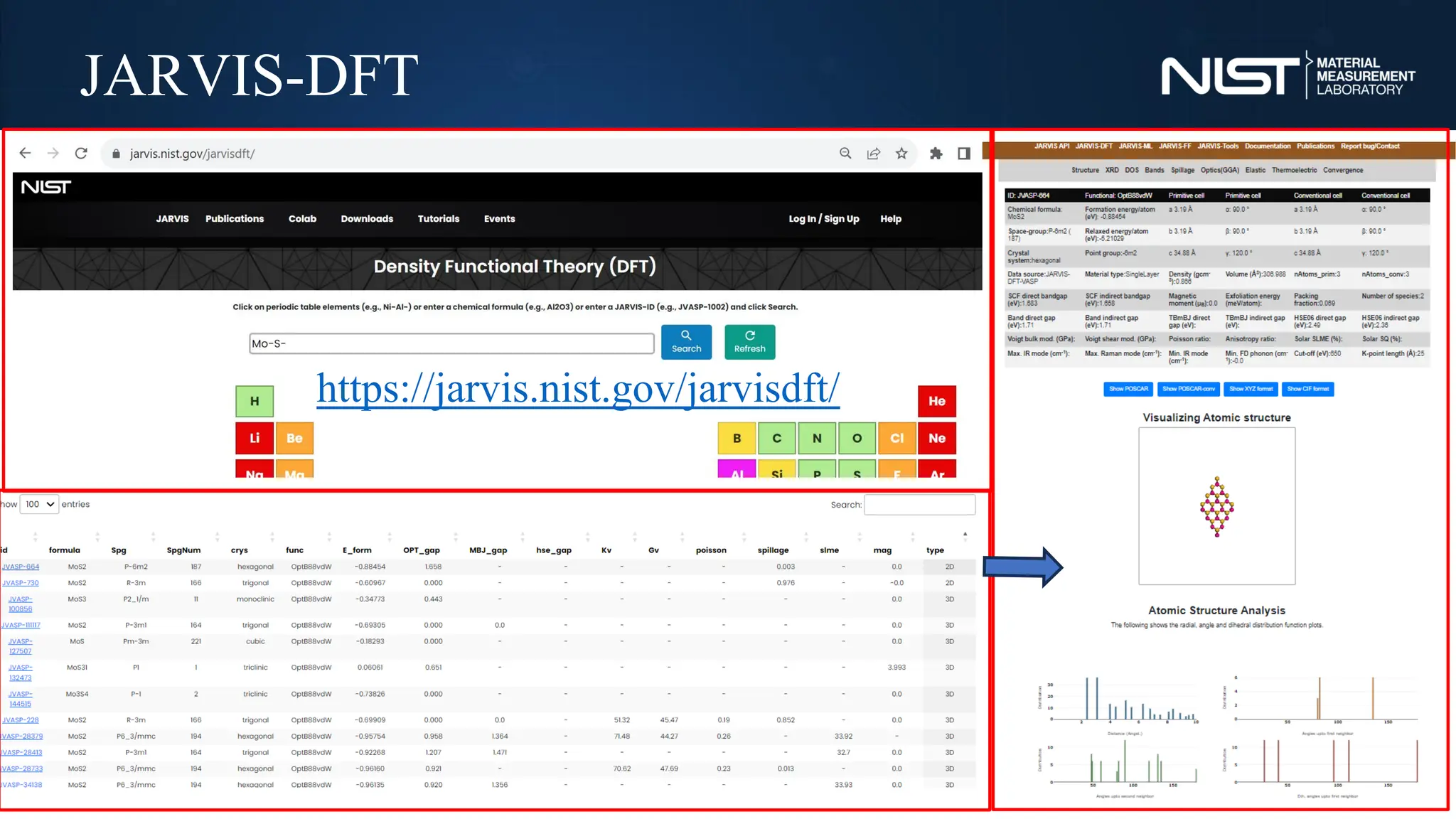1456x819 pixels.
Task: Select beryllium (Be) element tile
Action: 294,438
